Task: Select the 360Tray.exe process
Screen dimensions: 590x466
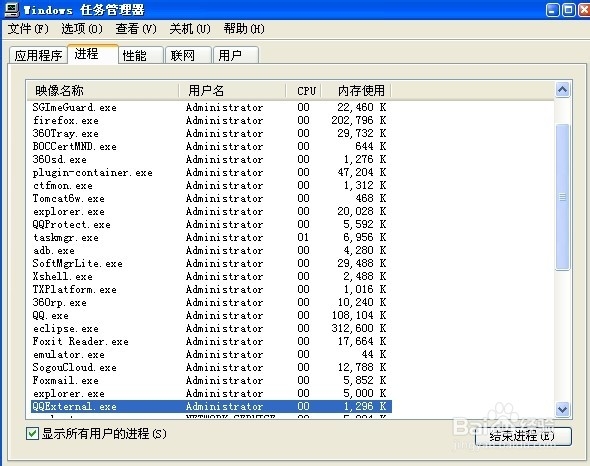Action: pyautogui.click(x=210, y=134)
